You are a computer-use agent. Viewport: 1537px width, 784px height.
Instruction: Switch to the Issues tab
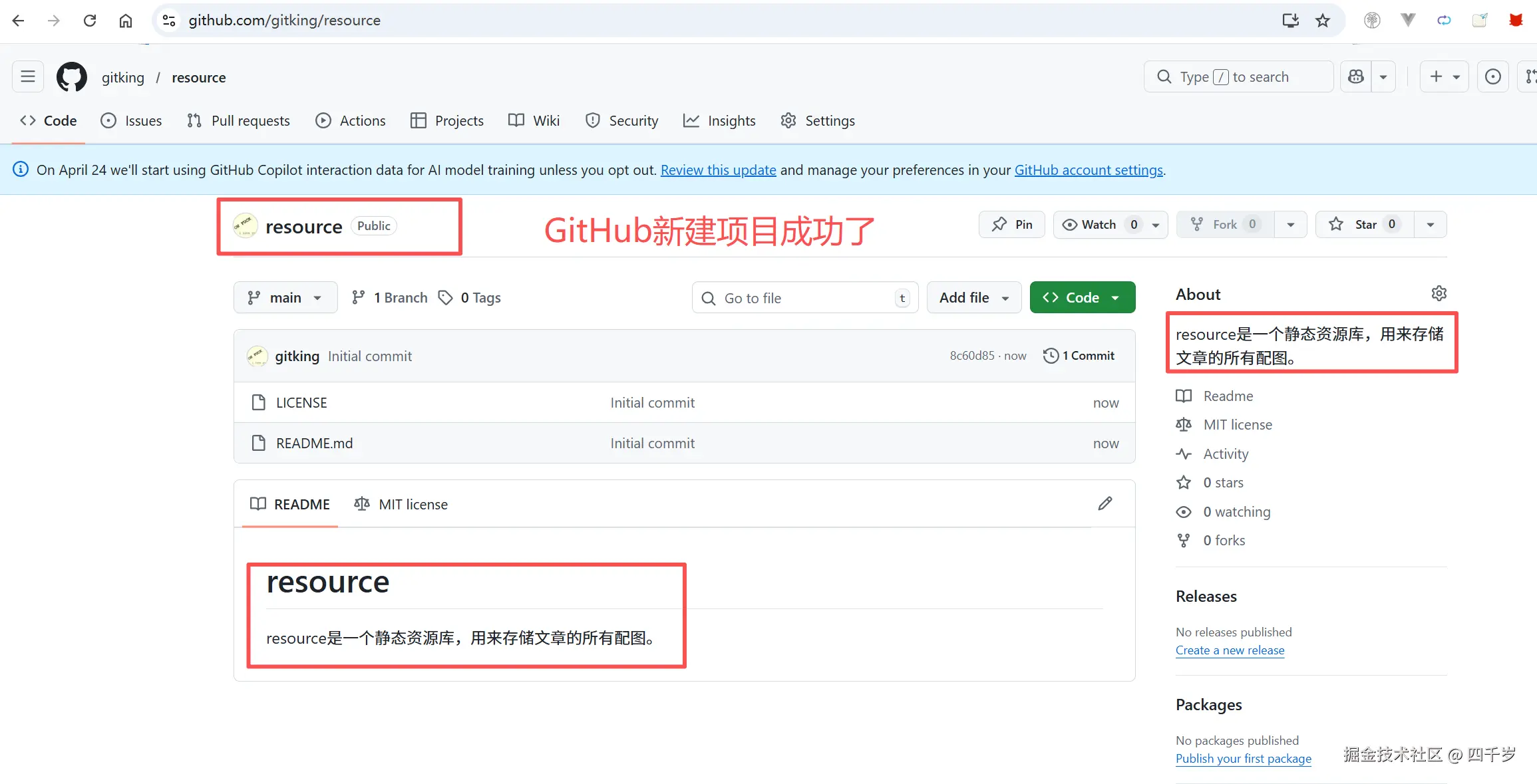131,120
